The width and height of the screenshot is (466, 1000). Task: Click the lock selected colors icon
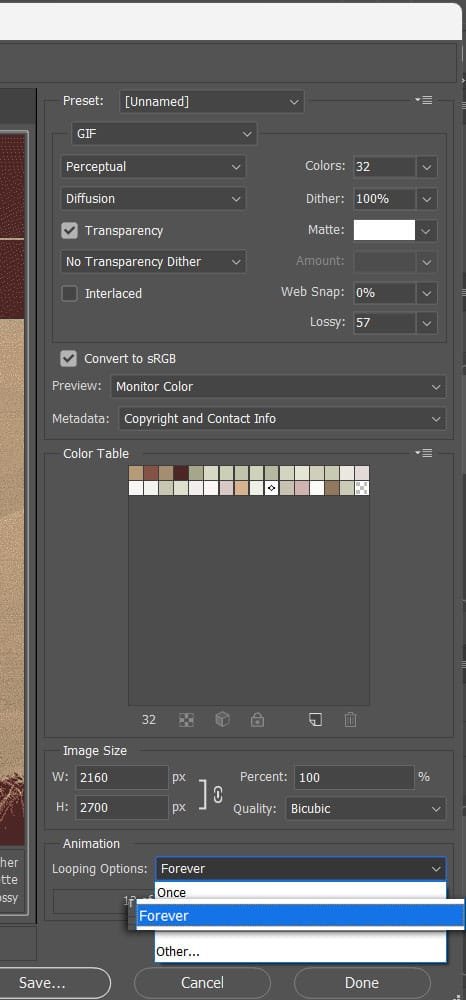pyautogui.click(x=258, y=720)
